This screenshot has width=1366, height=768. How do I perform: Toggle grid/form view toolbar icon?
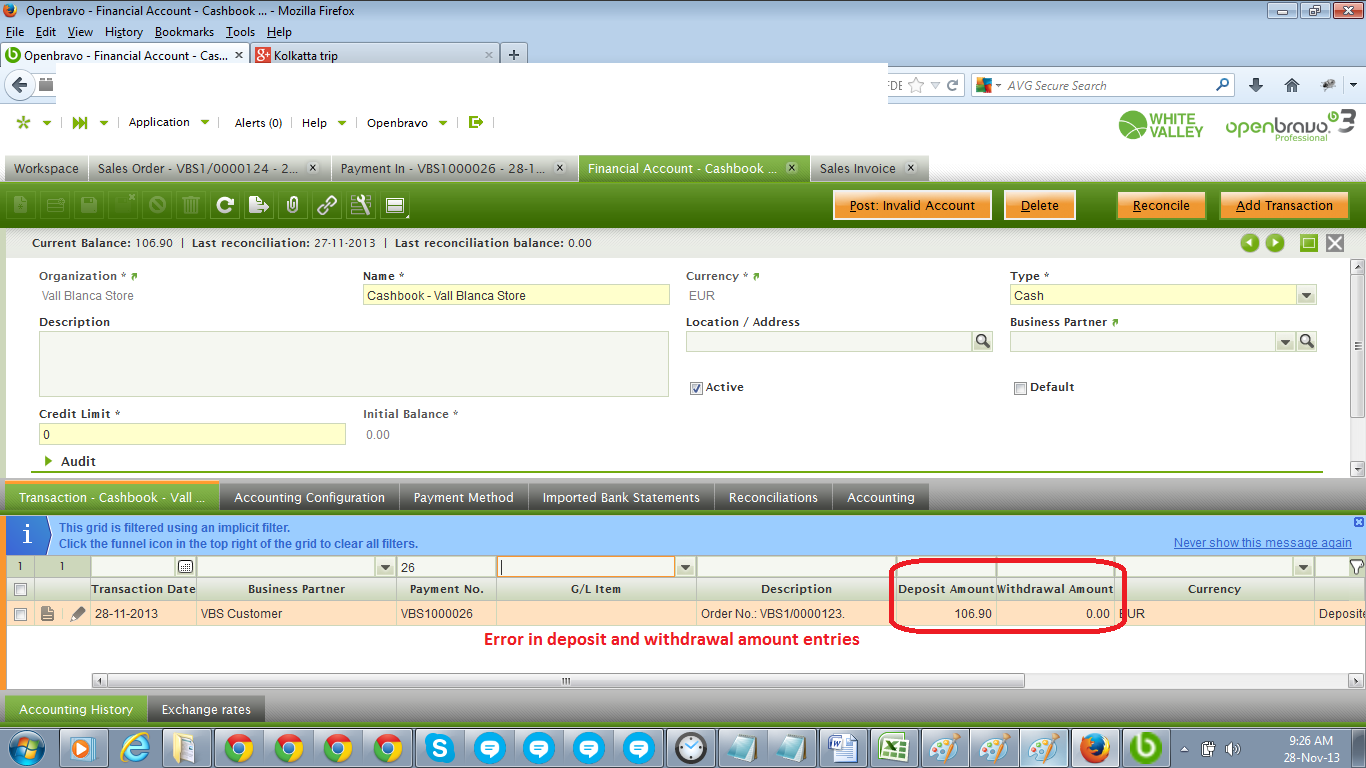[x=395, y=205]
